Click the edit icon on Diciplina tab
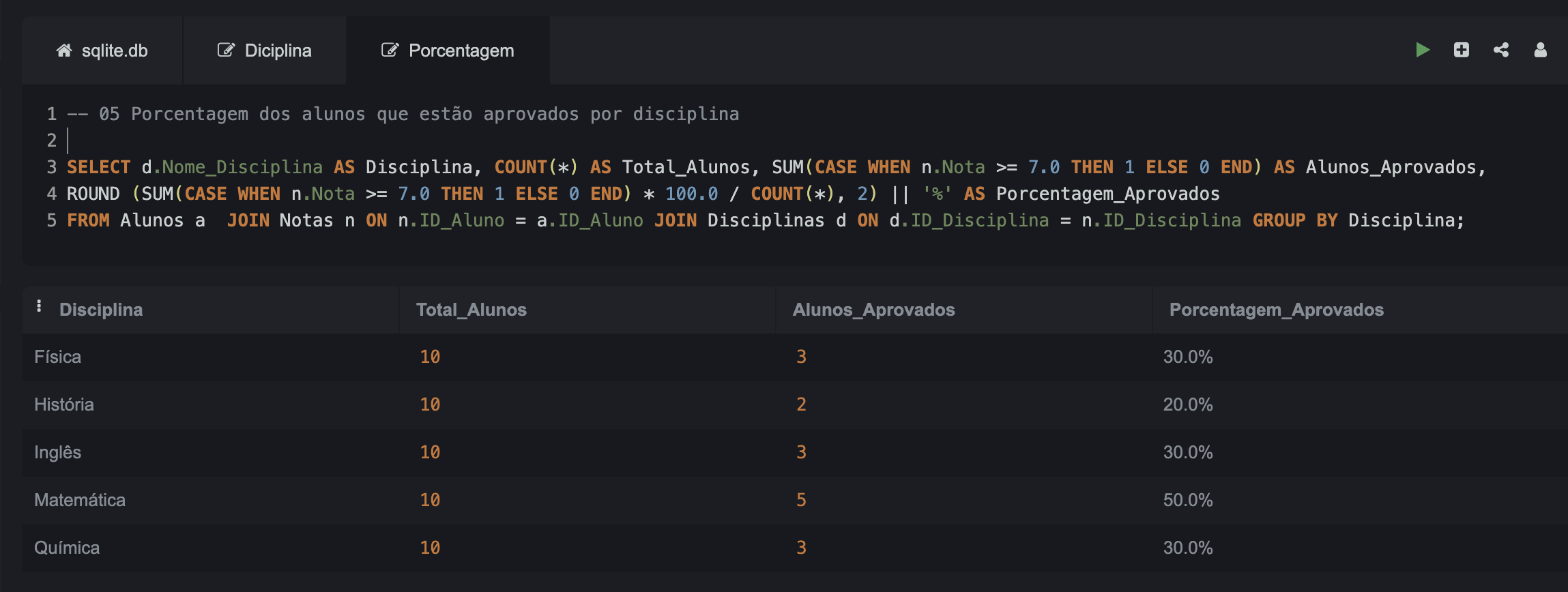This screenshot has height=592, width=1568. coord(226,50)
